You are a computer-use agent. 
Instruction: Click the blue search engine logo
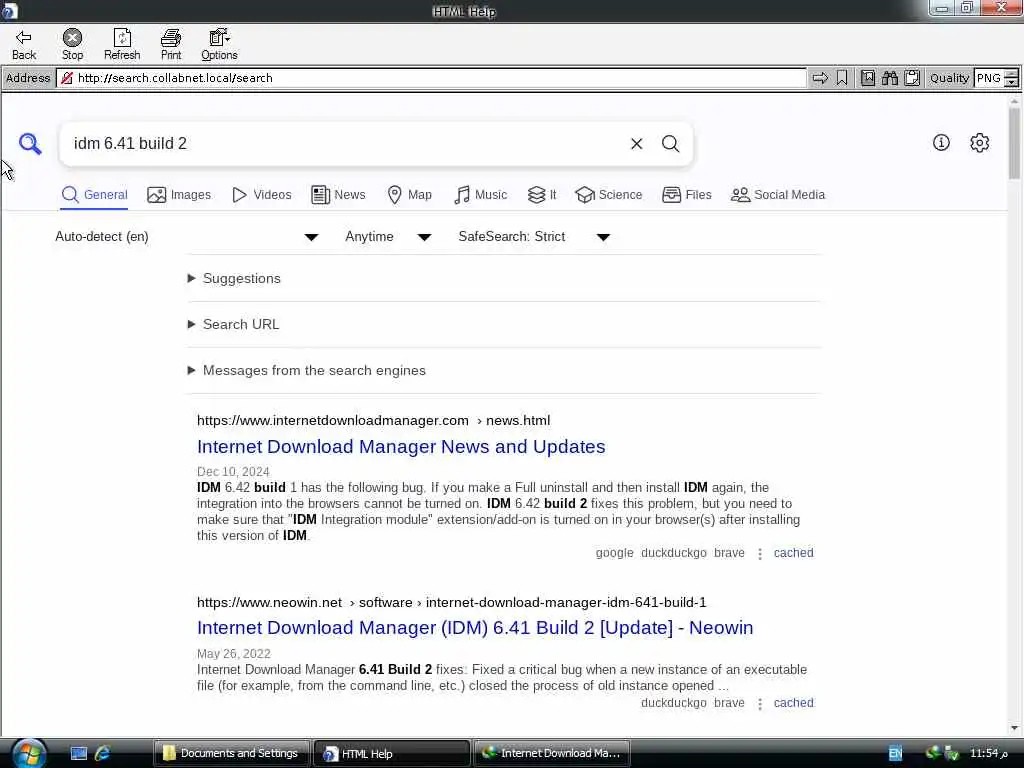click(30, 143)
